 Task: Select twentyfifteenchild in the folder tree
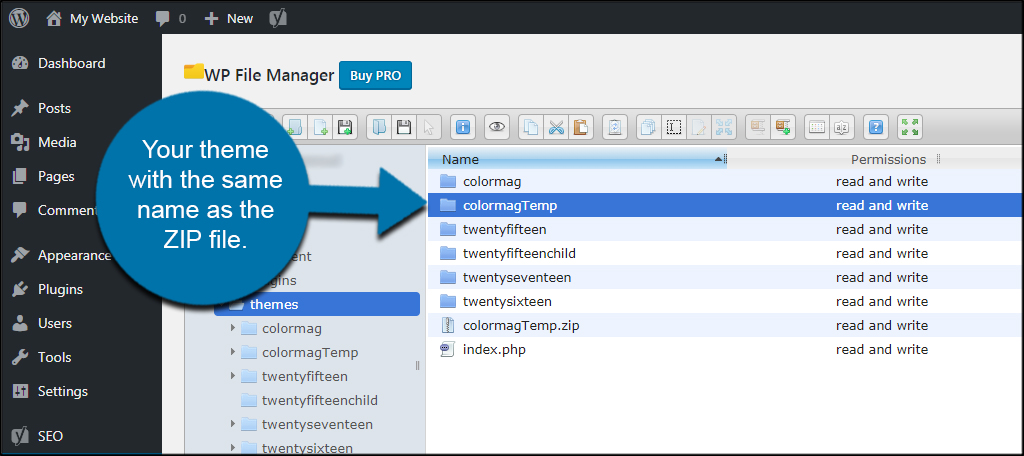[x=319, y=400]
